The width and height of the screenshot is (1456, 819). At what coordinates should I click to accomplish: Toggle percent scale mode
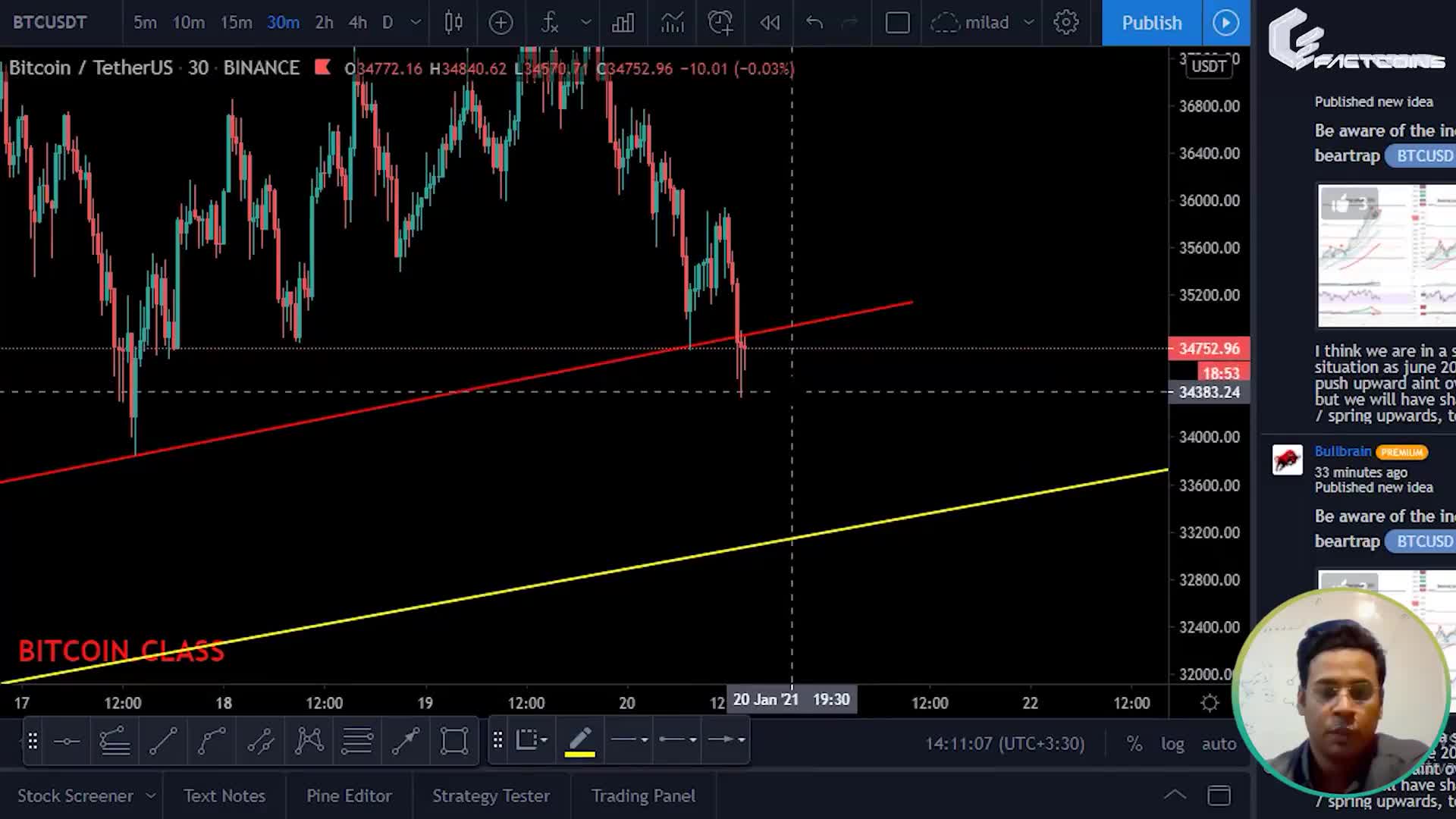1134,744
